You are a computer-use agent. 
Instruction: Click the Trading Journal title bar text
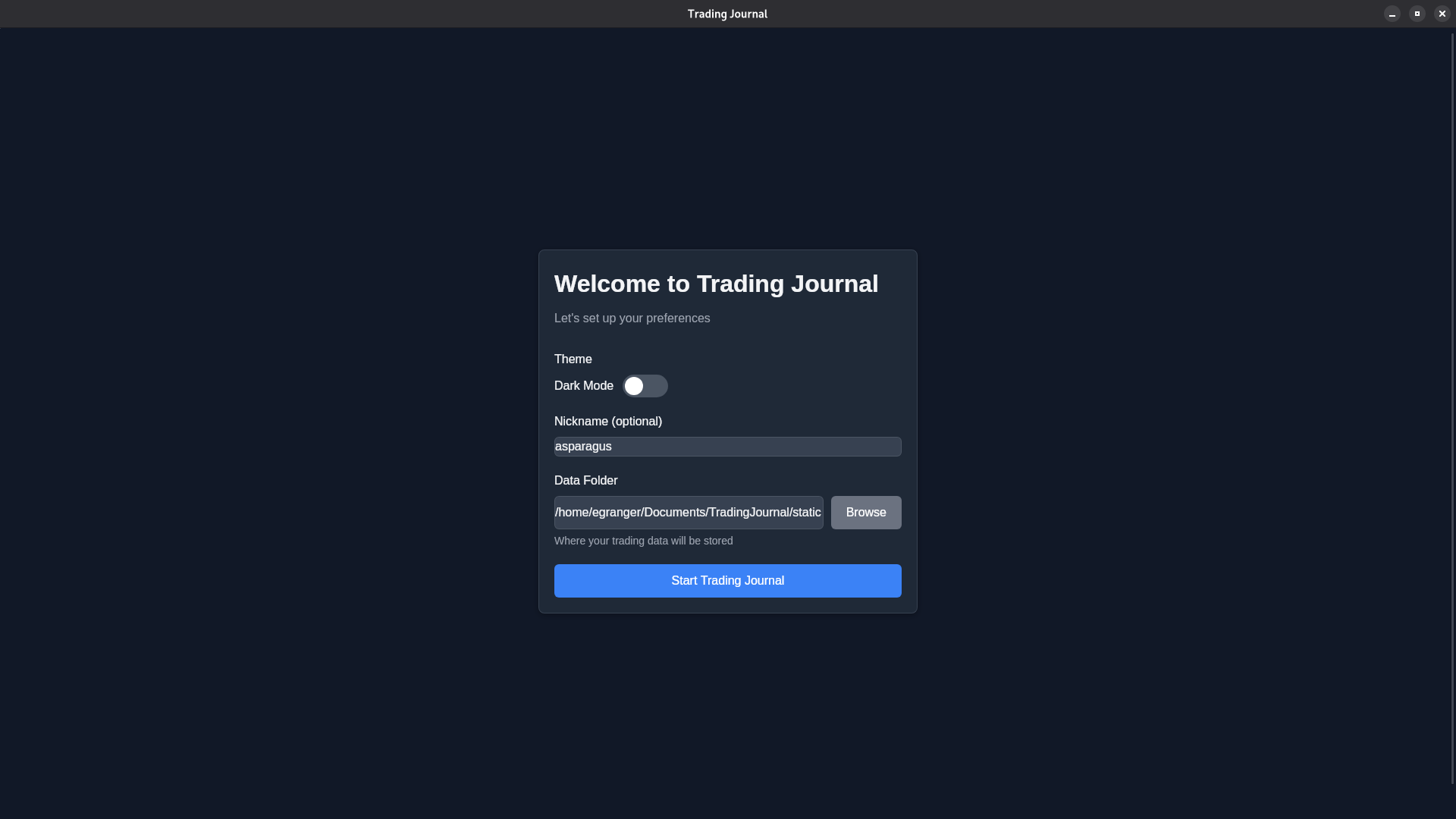(726, 14)
